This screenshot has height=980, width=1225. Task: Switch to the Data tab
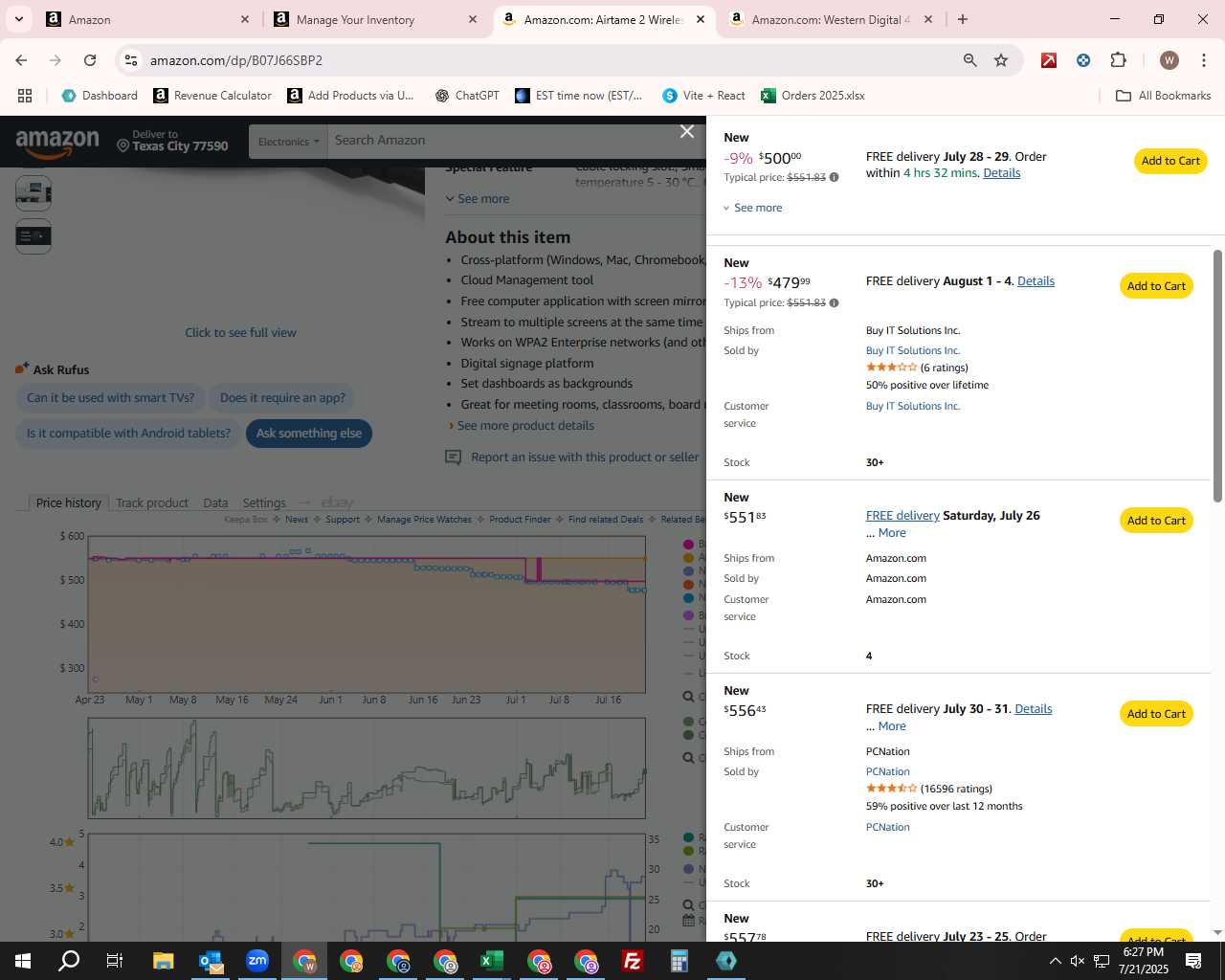(215, 502)
